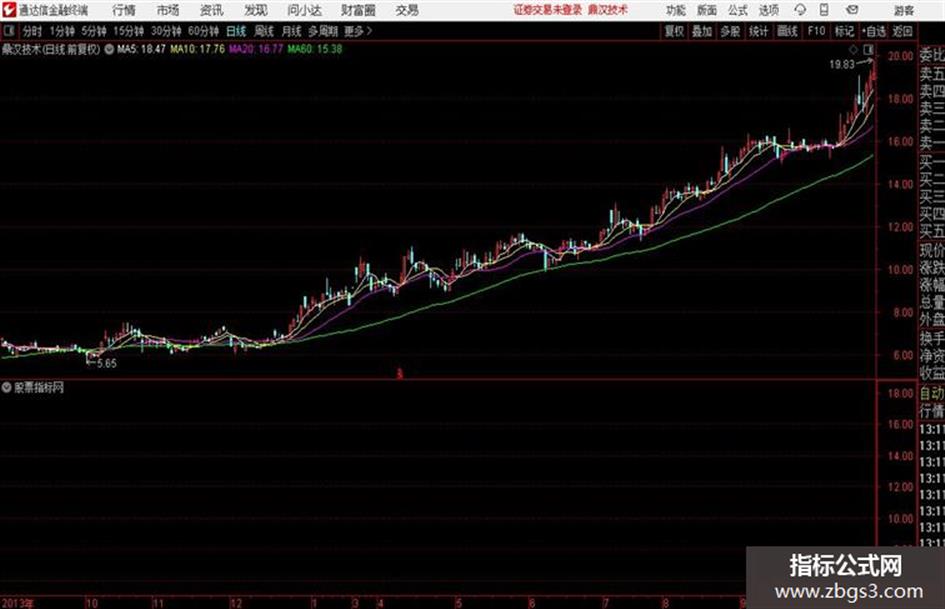The image size is (945, 609).
Task: Open the 选项 menu
Action: pos(769,10)
